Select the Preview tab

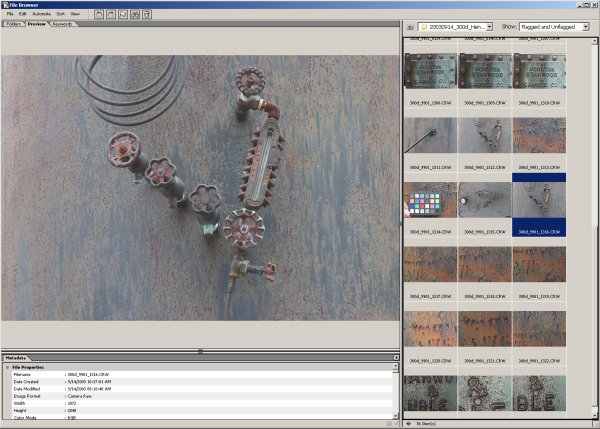click(x=36, y=24)
